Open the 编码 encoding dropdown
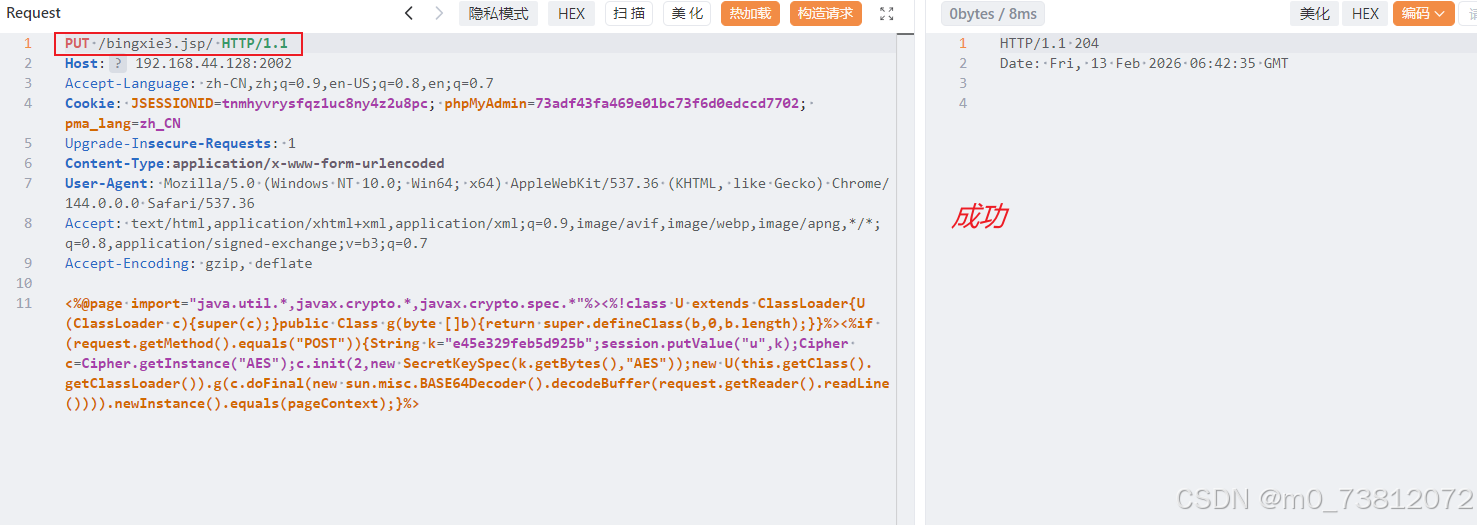The image size is (1477, 525). 1423,13
